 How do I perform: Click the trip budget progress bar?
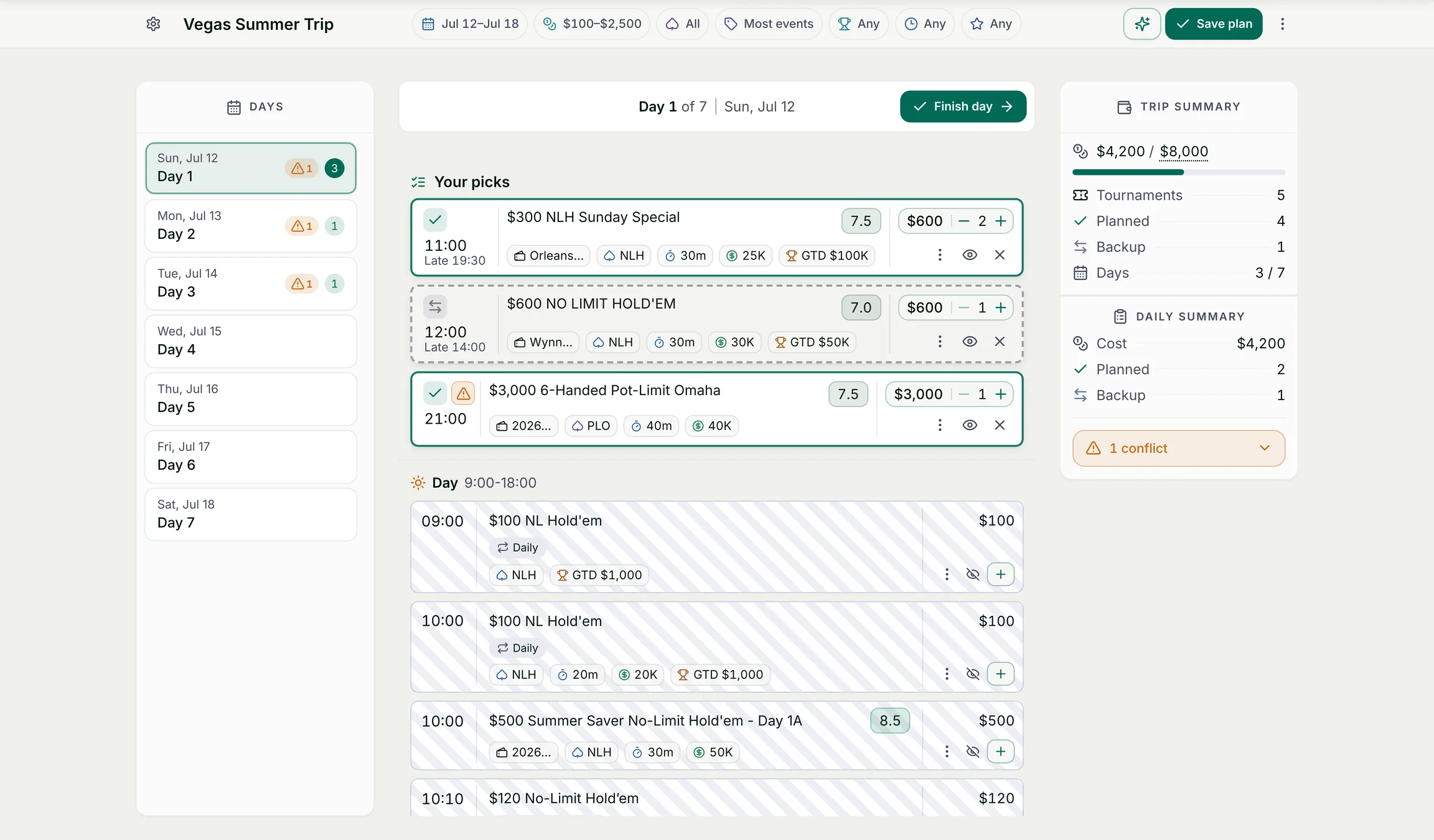click(x=1178, y=172)
